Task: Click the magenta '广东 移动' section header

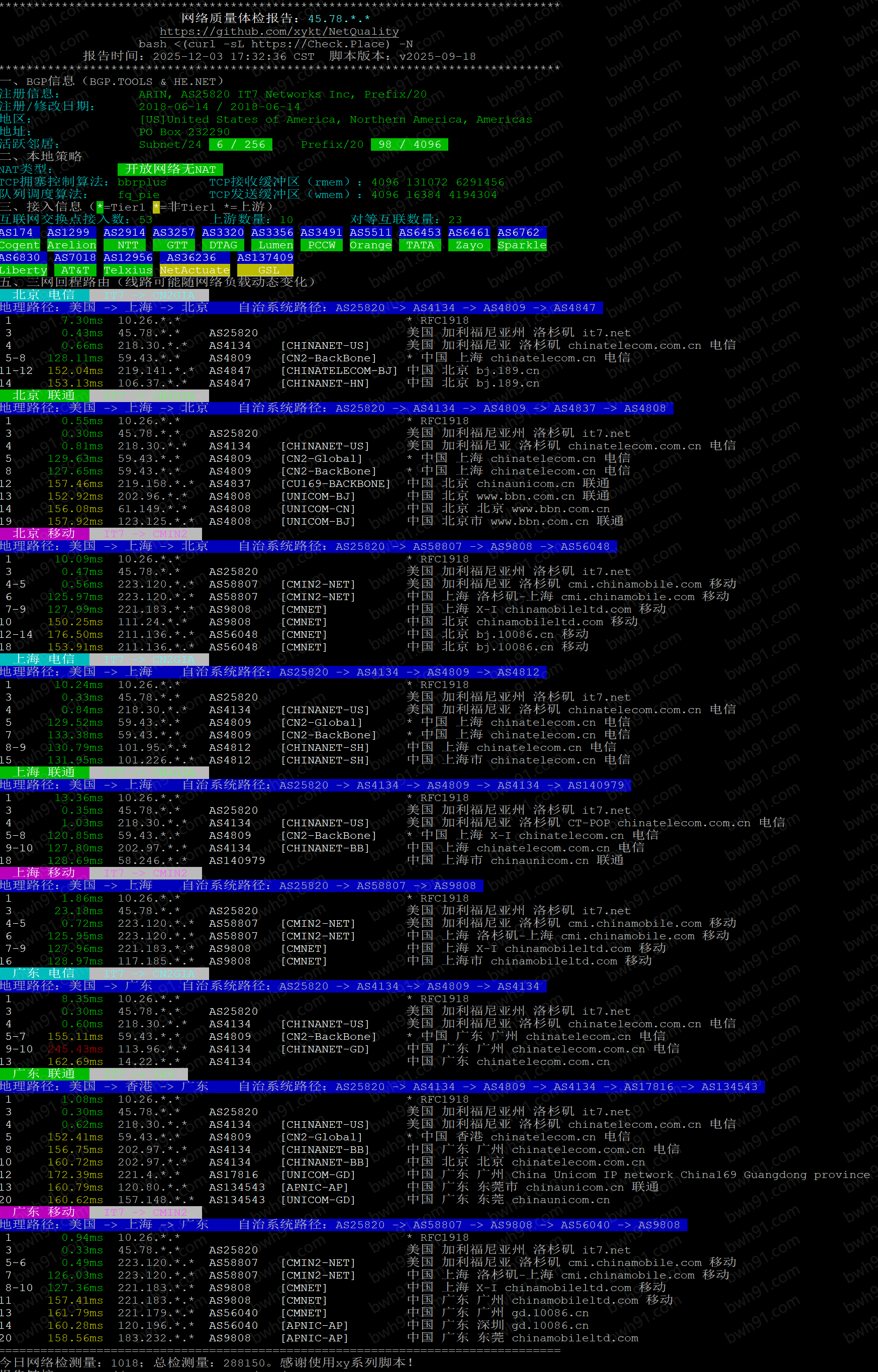Action: click(44, 1212)
